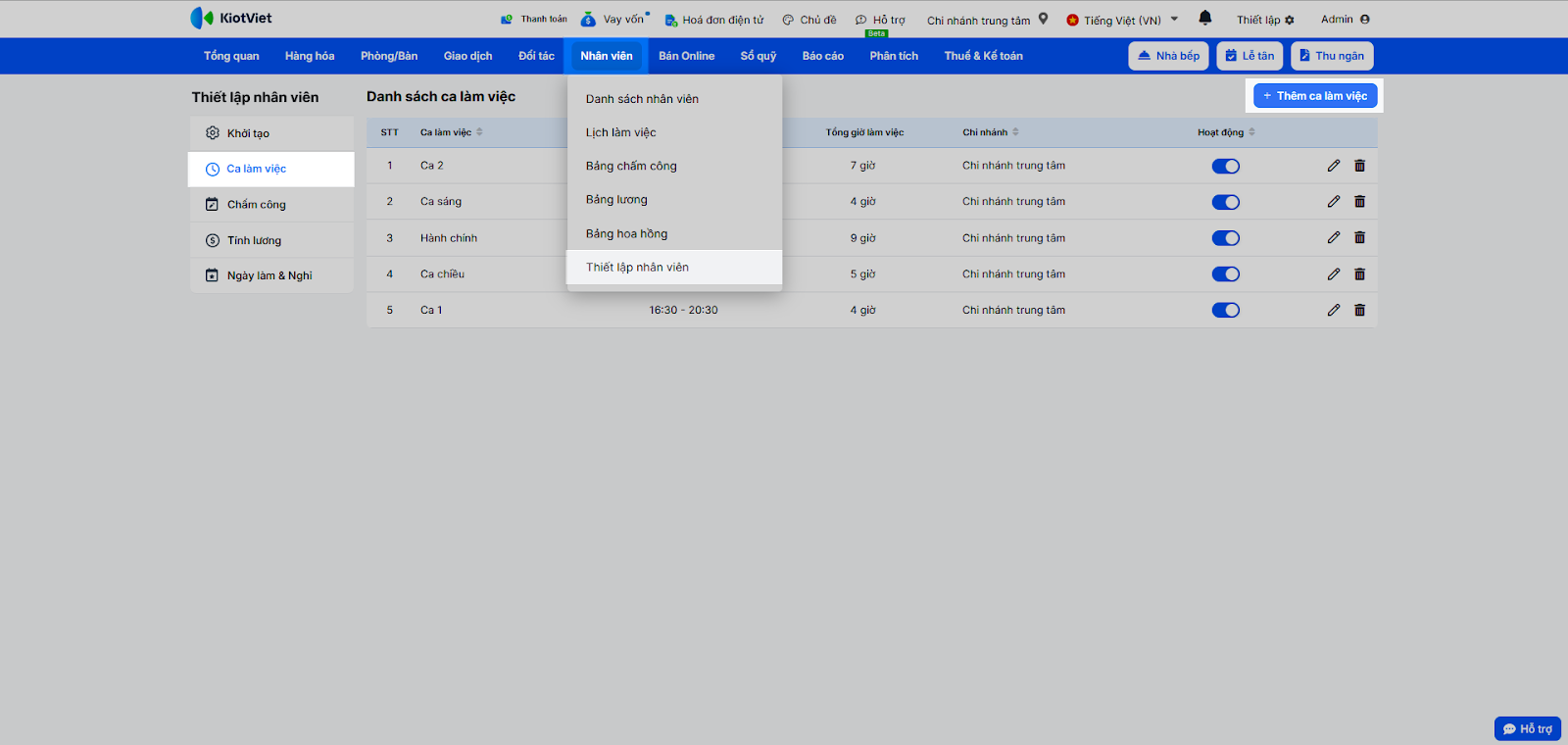Open Bán Online tab
Screen dimensions: 1568x745
coord(686,56)
